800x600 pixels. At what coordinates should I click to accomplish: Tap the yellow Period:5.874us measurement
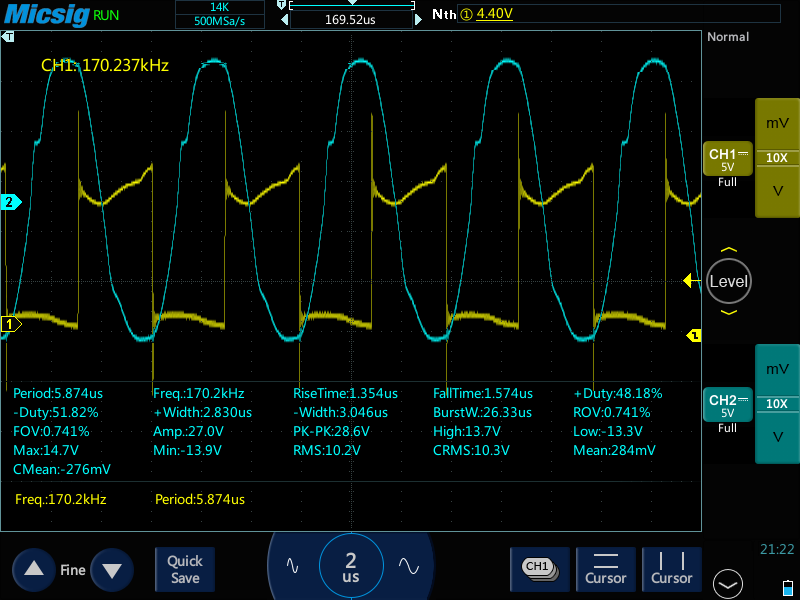pyautogui.click(x=200, y=499)
